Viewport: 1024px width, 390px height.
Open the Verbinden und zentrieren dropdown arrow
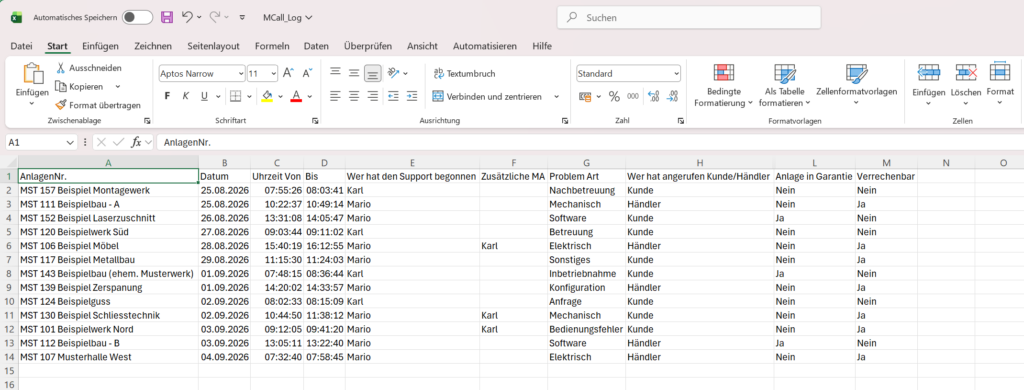[556, 96]
